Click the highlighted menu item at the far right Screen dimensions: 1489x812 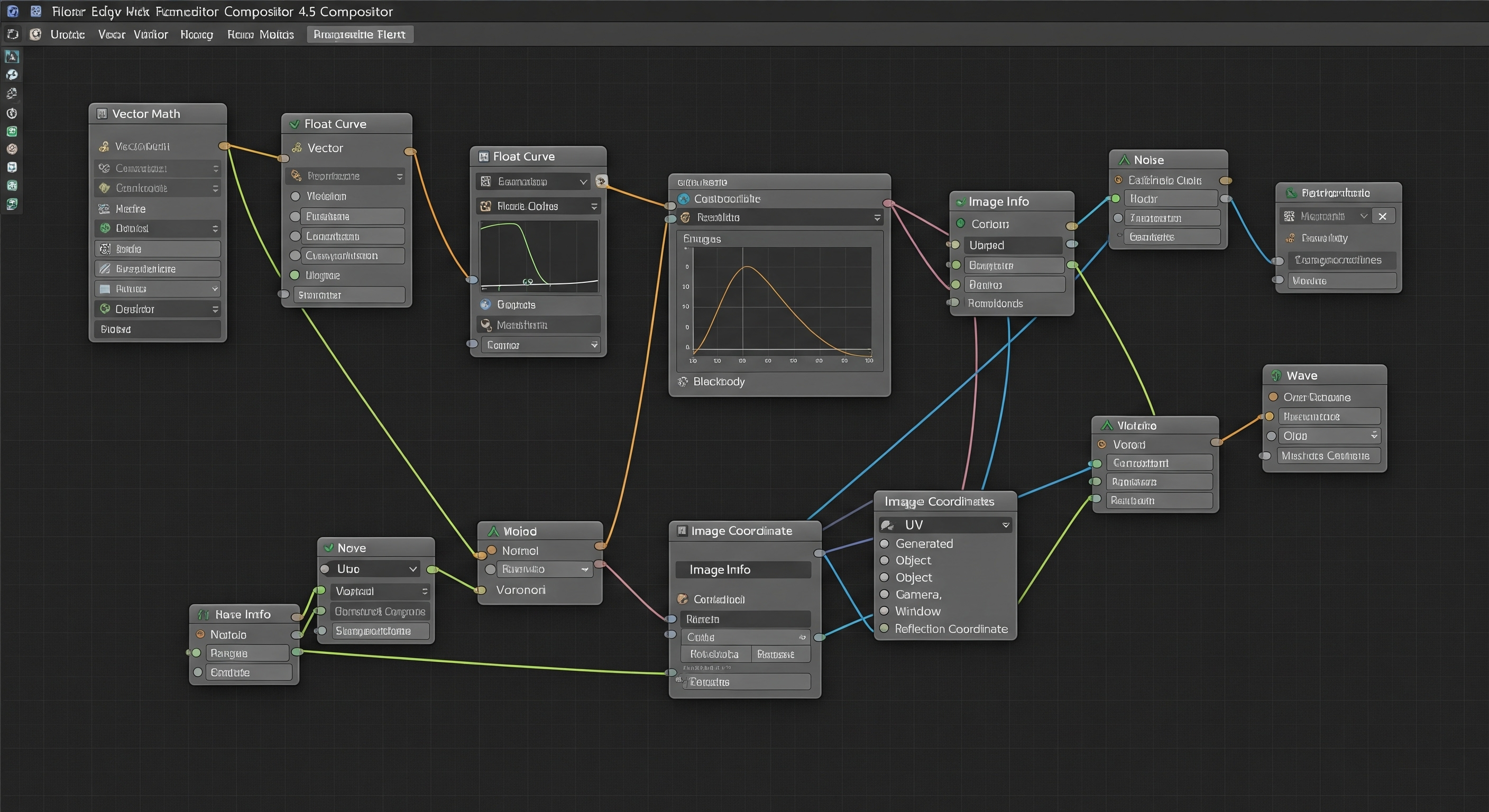[x=360, y=34]
